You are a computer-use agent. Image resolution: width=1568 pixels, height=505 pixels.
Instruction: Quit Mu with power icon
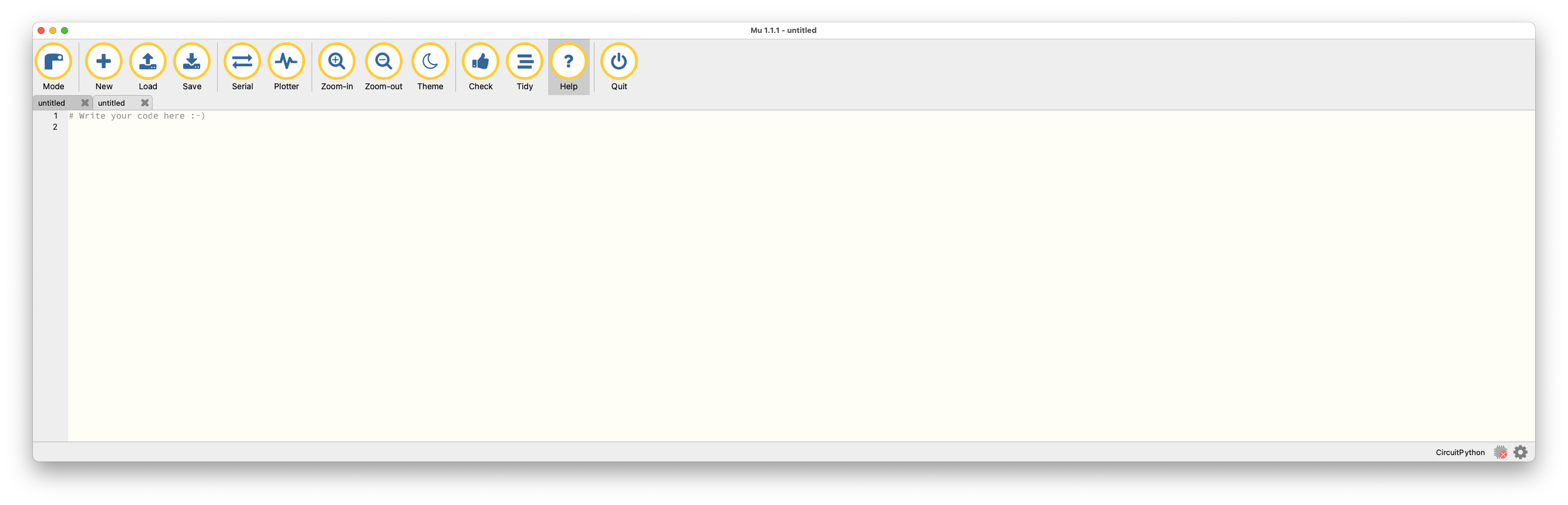[x=619, y=67]
